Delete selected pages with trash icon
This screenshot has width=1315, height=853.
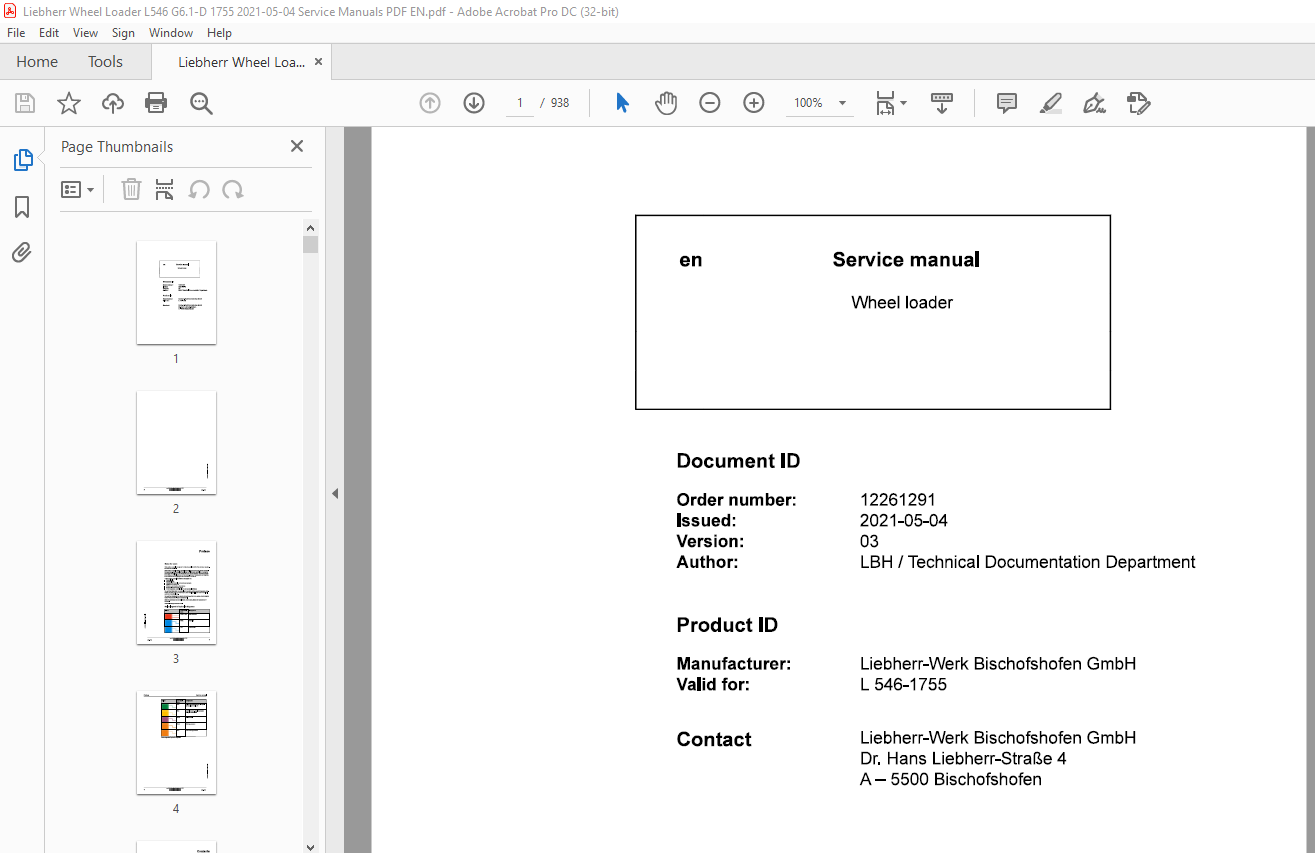pos(131,190)
